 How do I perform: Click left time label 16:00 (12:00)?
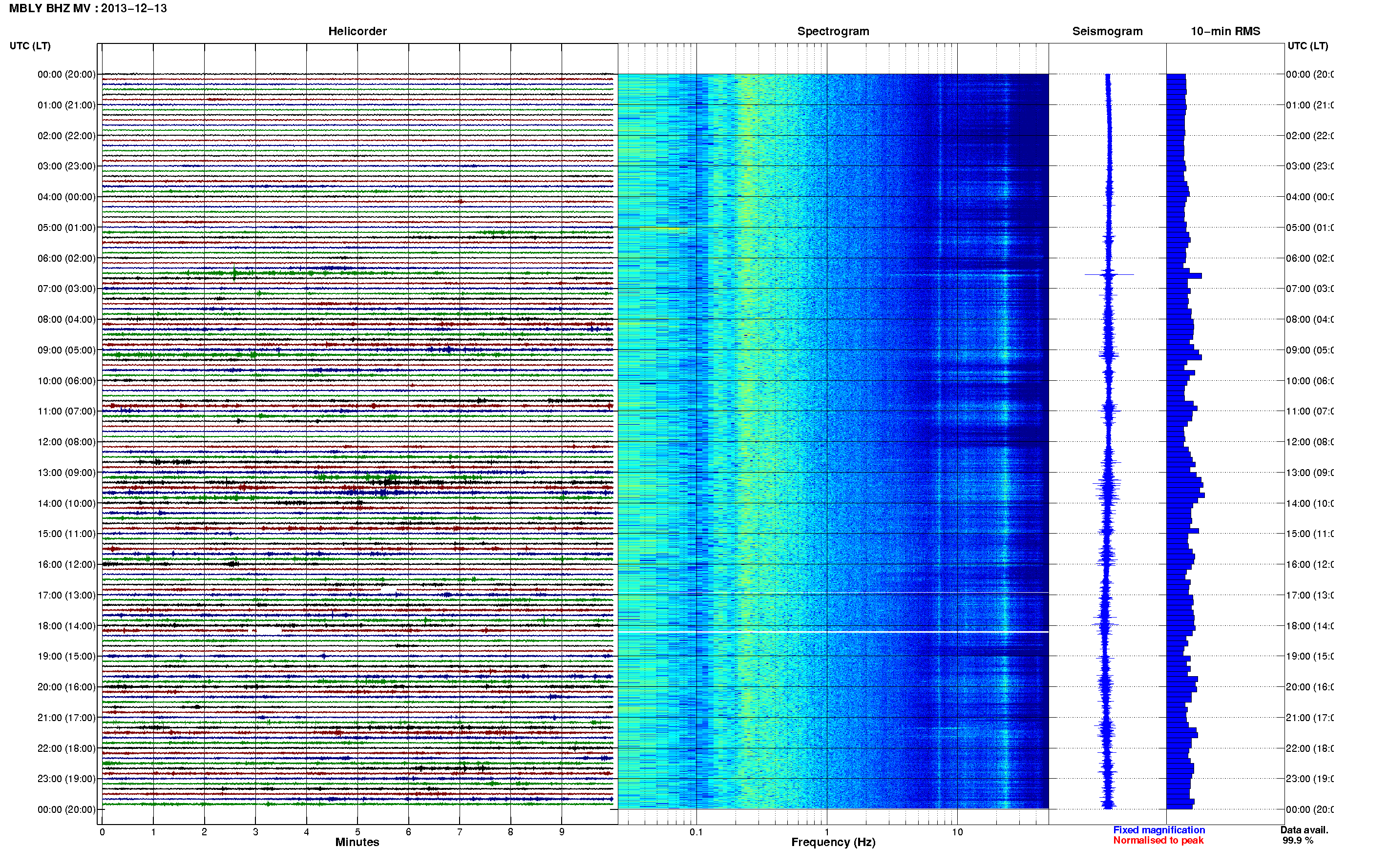66,564
